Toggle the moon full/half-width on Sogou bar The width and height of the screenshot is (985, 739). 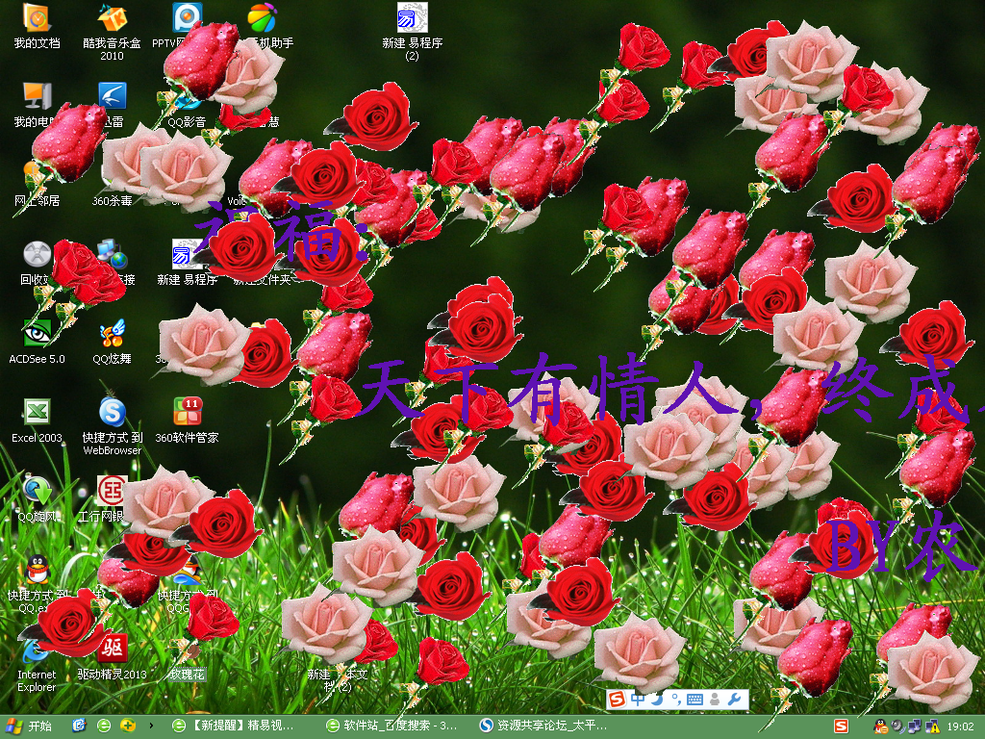(x=656, y=699)
